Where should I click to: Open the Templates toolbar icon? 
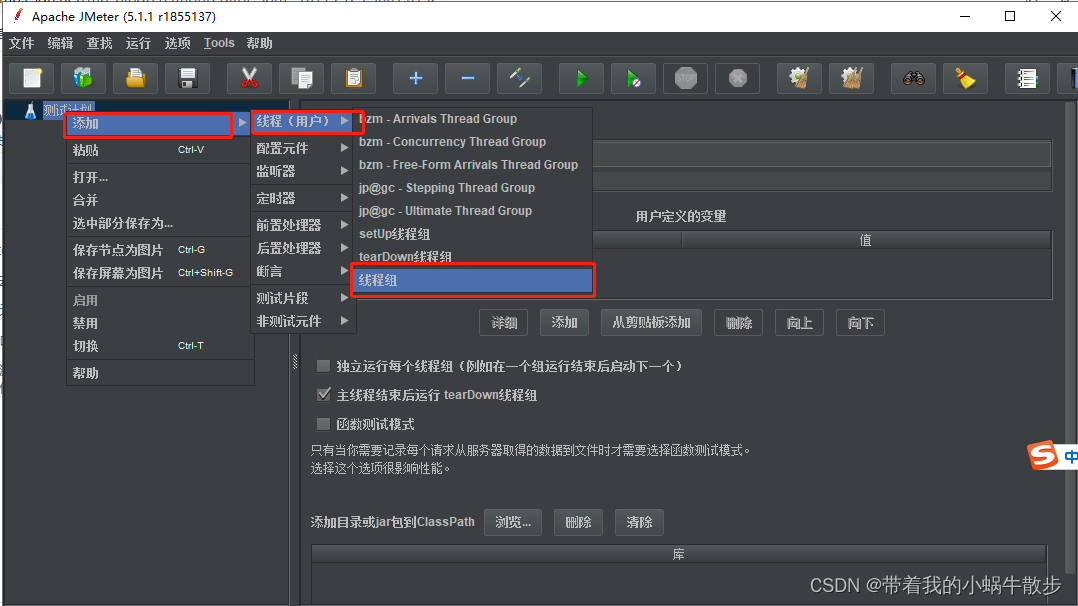tap(83, 78)
